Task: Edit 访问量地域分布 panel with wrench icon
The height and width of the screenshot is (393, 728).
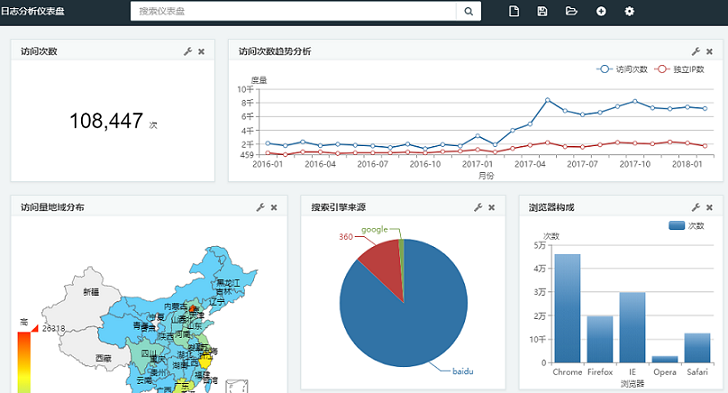Action: tap(260, 208)
